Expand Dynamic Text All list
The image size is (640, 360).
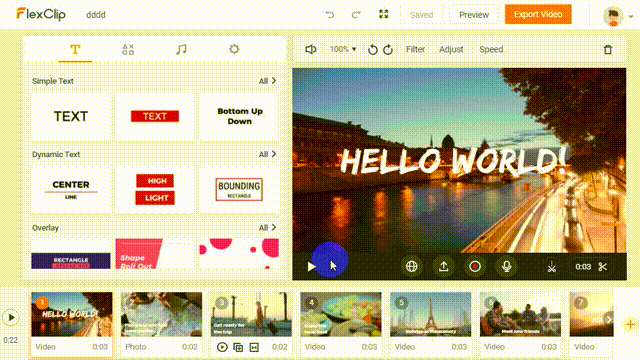tap(267, 154)
